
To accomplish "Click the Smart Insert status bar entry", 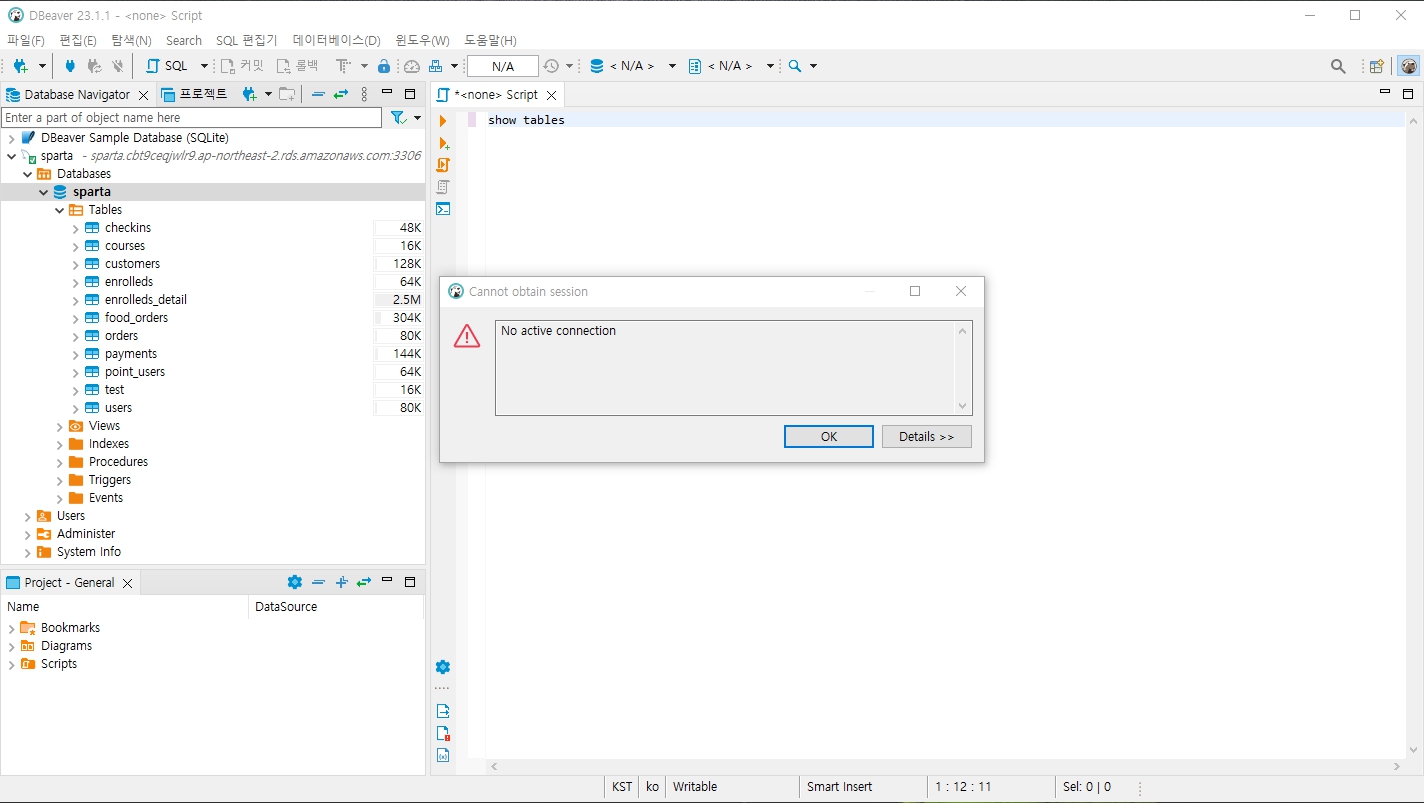I will (840, 787).
